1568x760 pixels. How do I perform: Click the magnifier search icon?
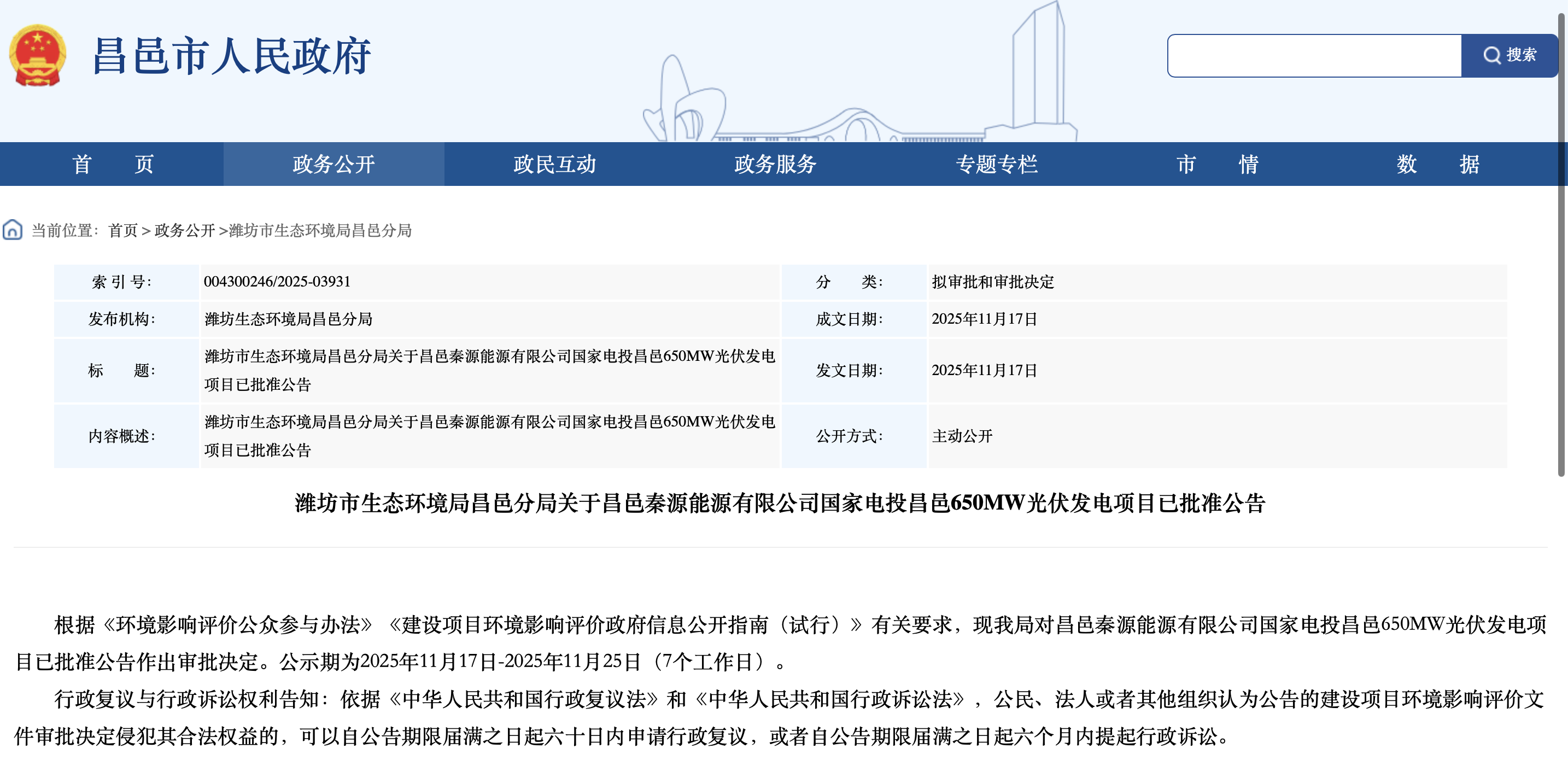coord(1491,55)
